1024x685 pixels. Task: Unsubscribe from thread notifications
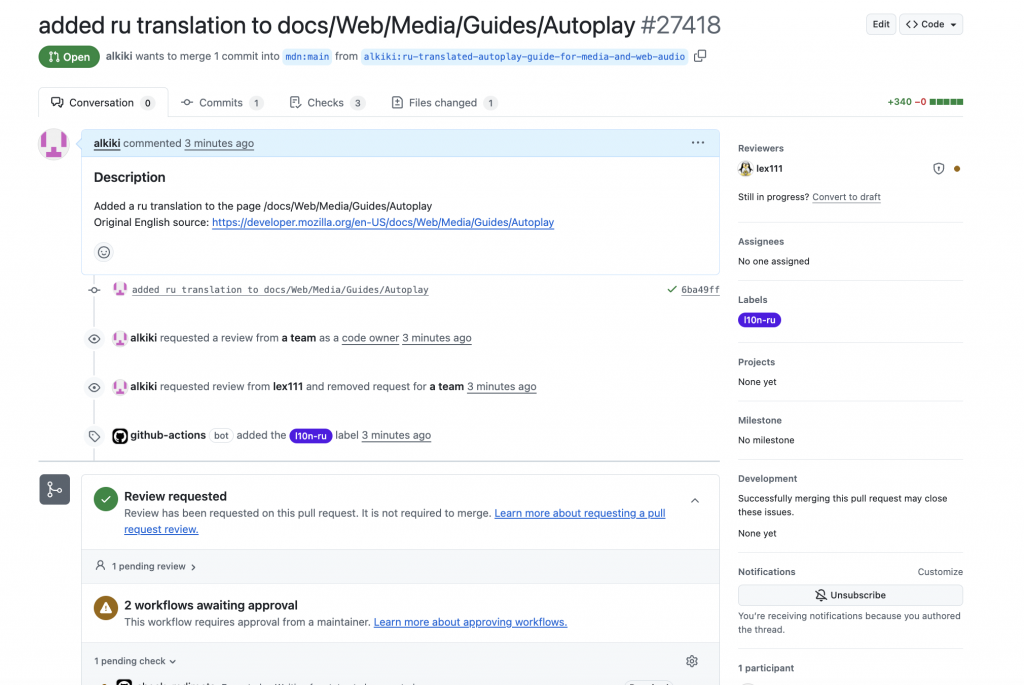(850, 595)
